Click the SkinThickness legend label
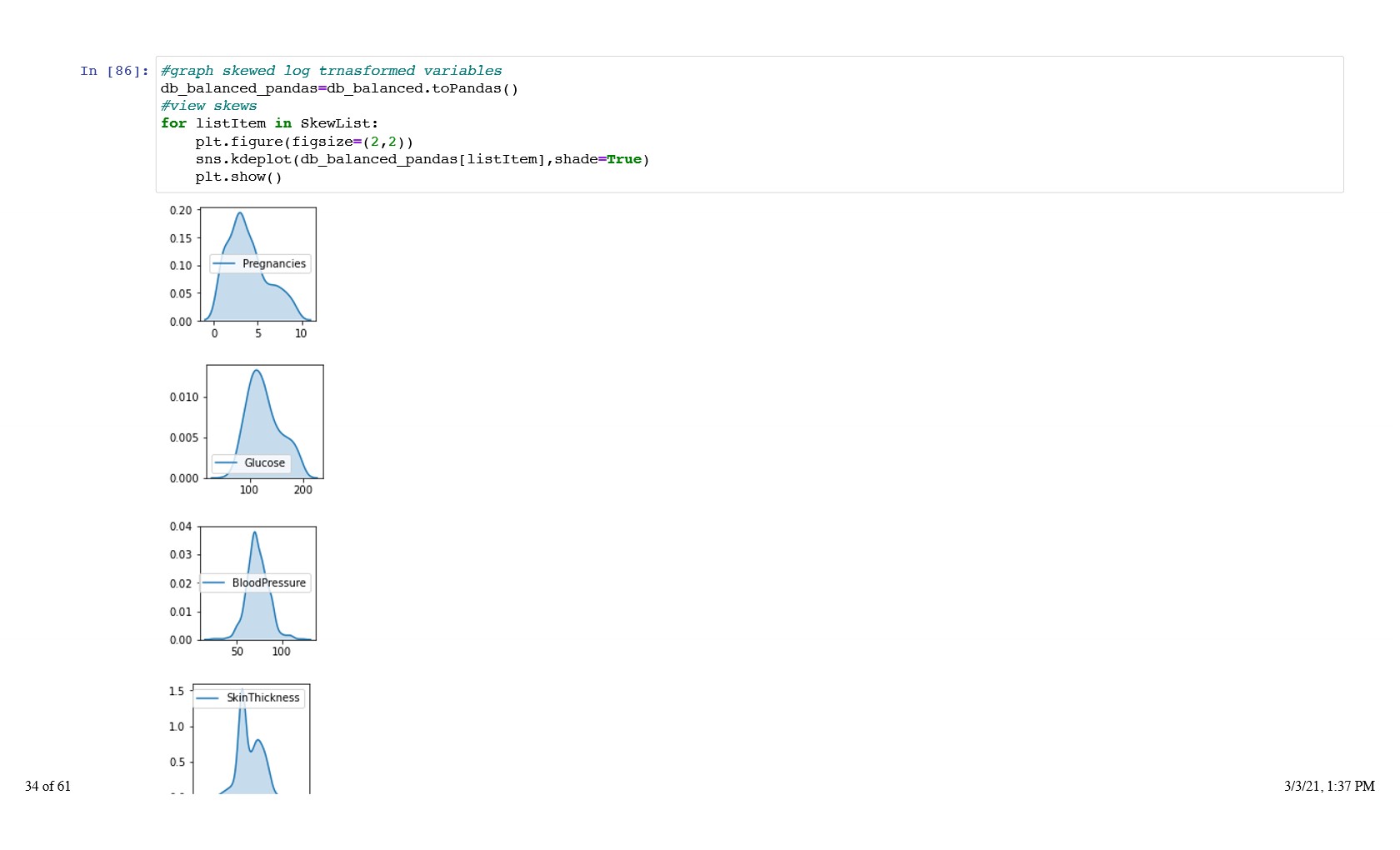 pos(262,698)
